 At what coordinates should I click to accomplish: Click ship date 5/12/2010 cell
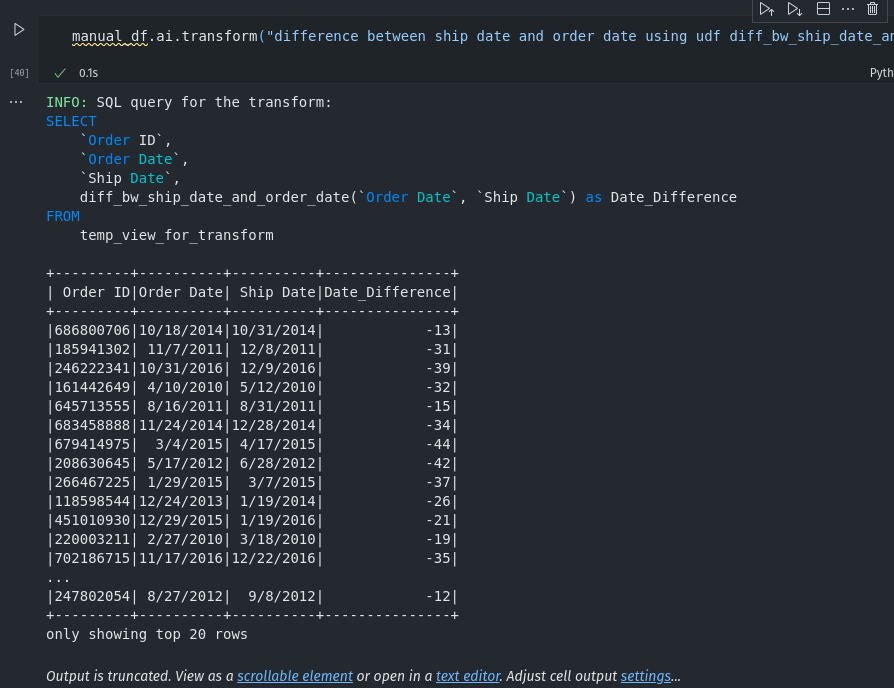[x=277, y=388]
